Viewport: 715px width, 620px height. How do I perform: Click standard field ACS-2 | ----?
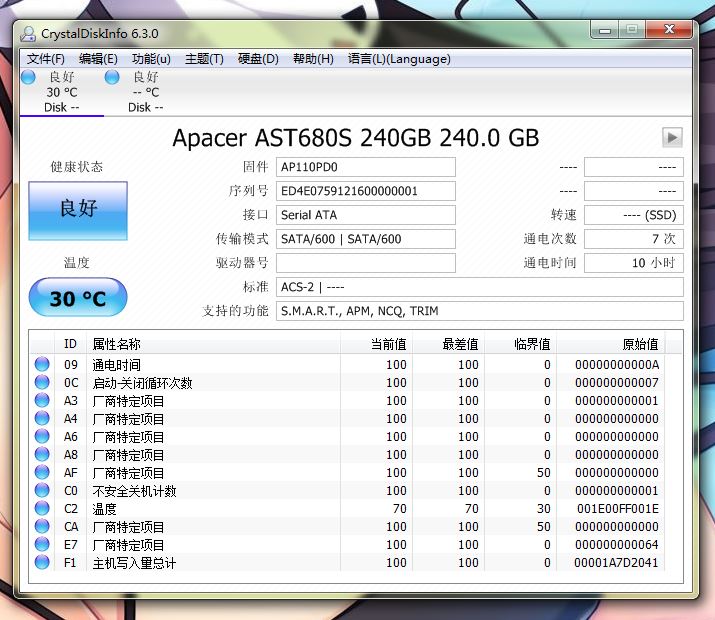[x=480, y=287]
